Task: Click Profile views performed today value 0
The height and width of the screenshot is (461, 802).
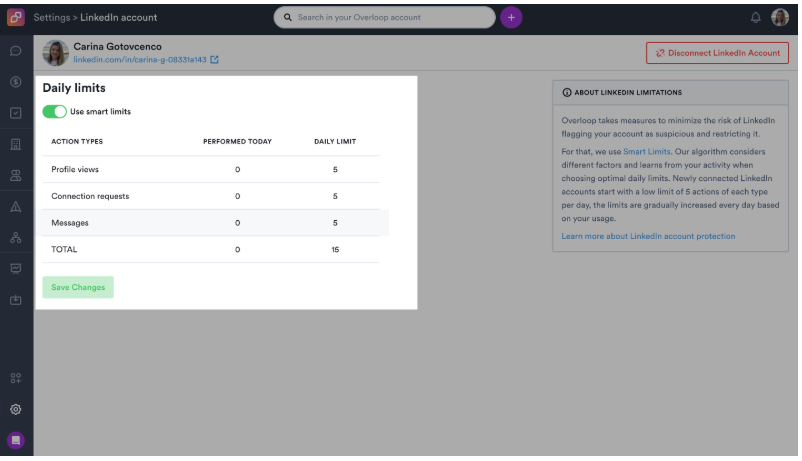Action: tap(237, 169)
